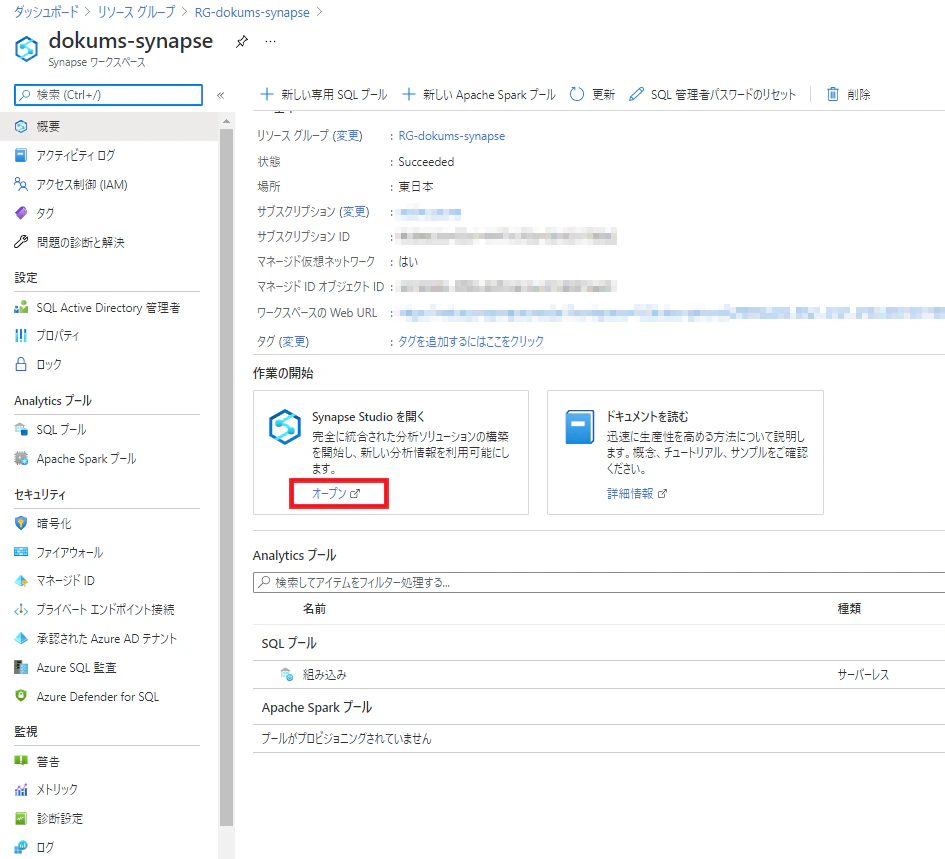The height and width of the screenshot is (859, 945).
Task: Click the 更新 refresh button
Action: coord(592,95)
